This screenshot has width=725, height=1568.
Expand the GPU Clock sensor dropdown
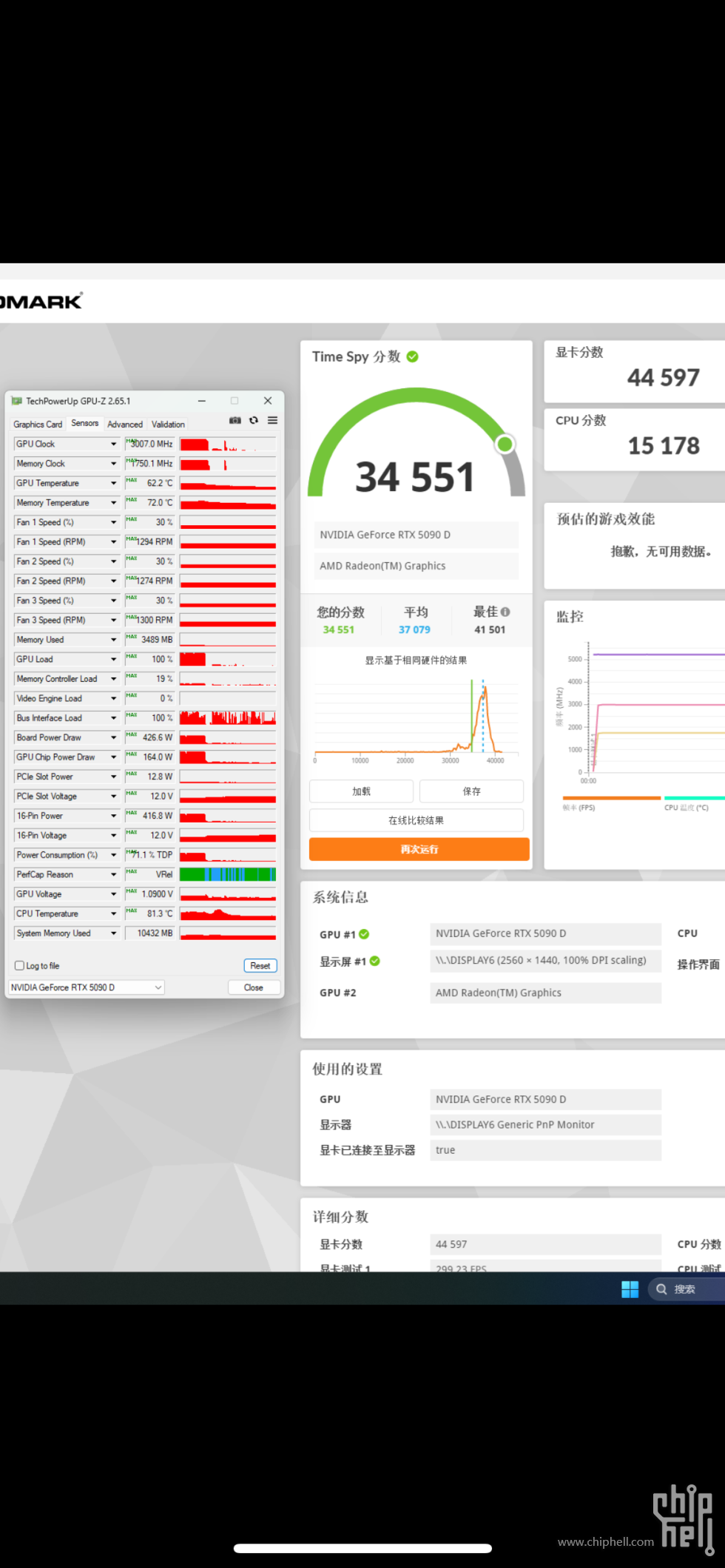coord(114,444)
